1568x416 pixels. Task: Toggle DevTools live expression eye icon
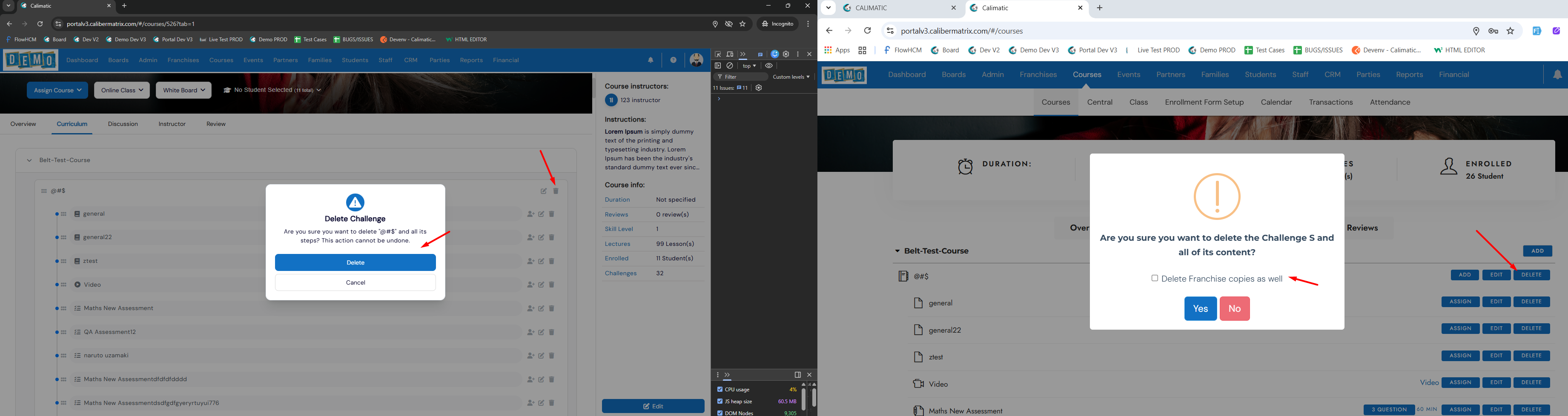pos(769,66)
